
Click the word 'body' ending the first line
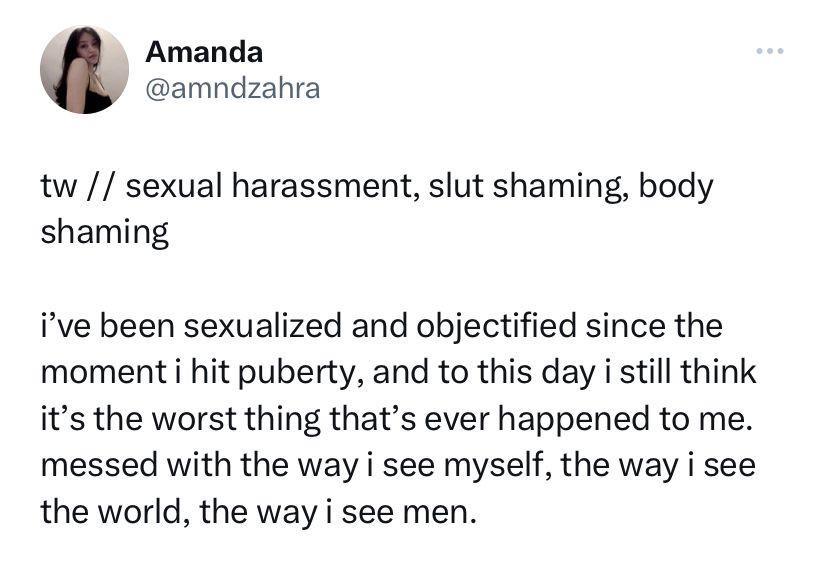click(676, 186)
